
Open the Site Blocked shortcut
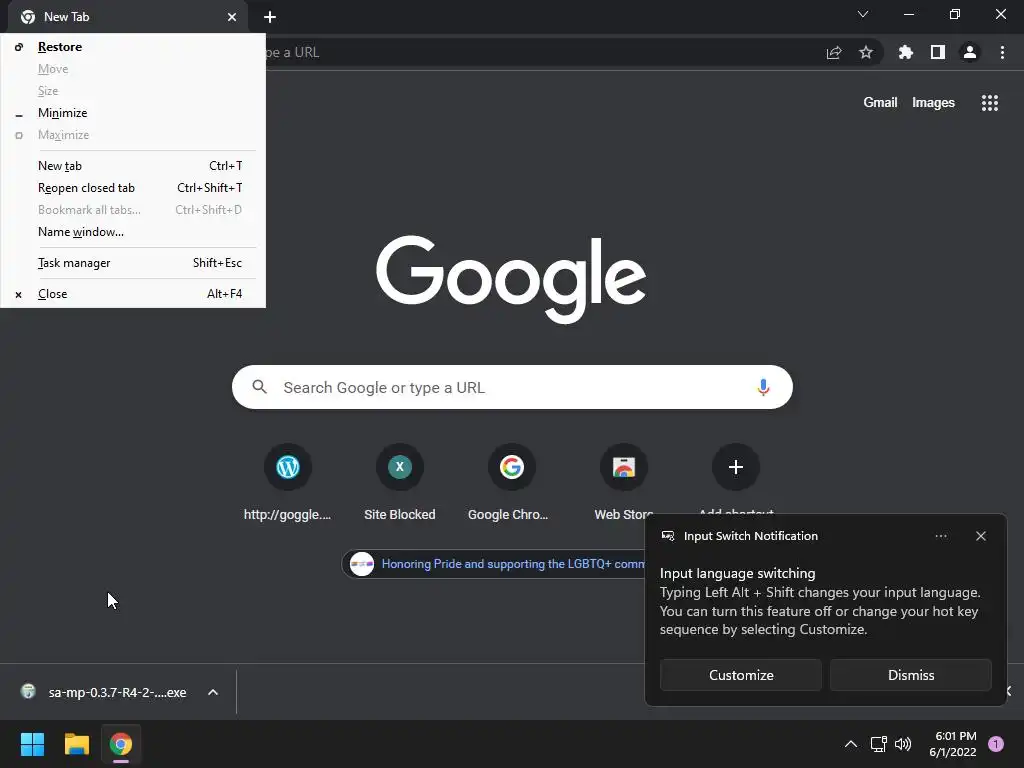(400, 483)
